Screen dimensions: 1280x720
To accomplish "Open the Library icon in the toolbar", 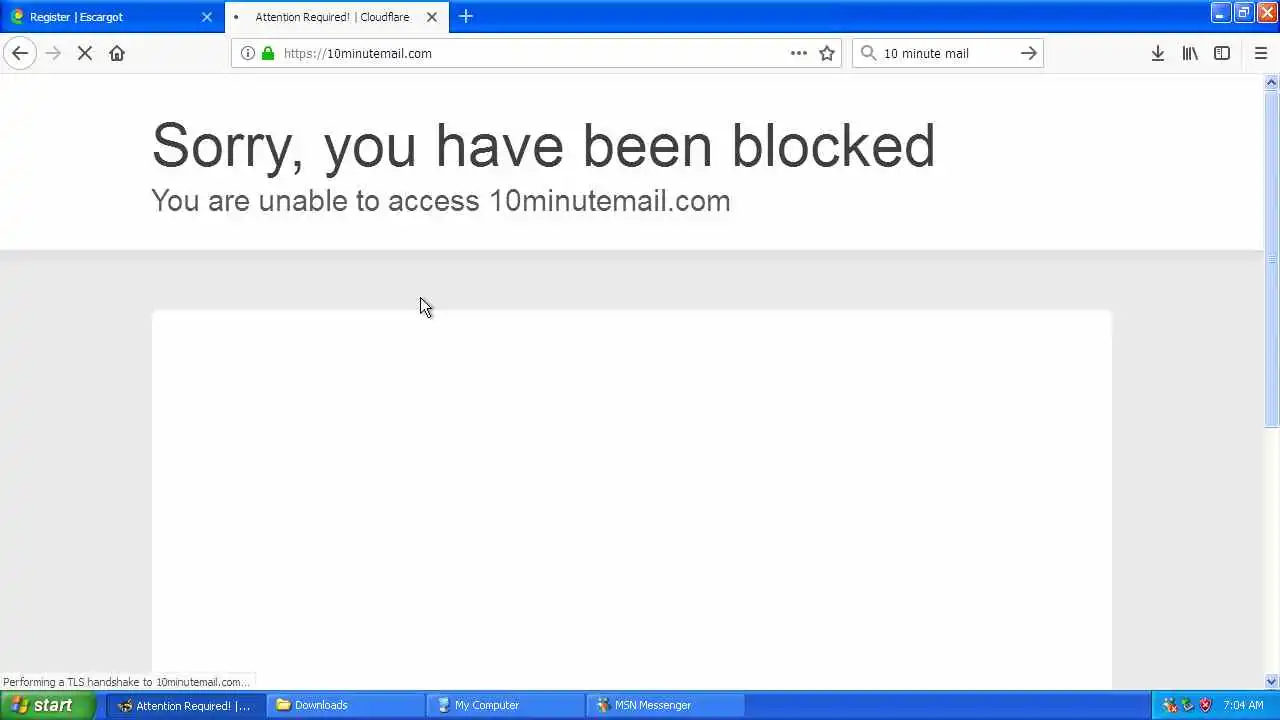I will click(1190, 53).
